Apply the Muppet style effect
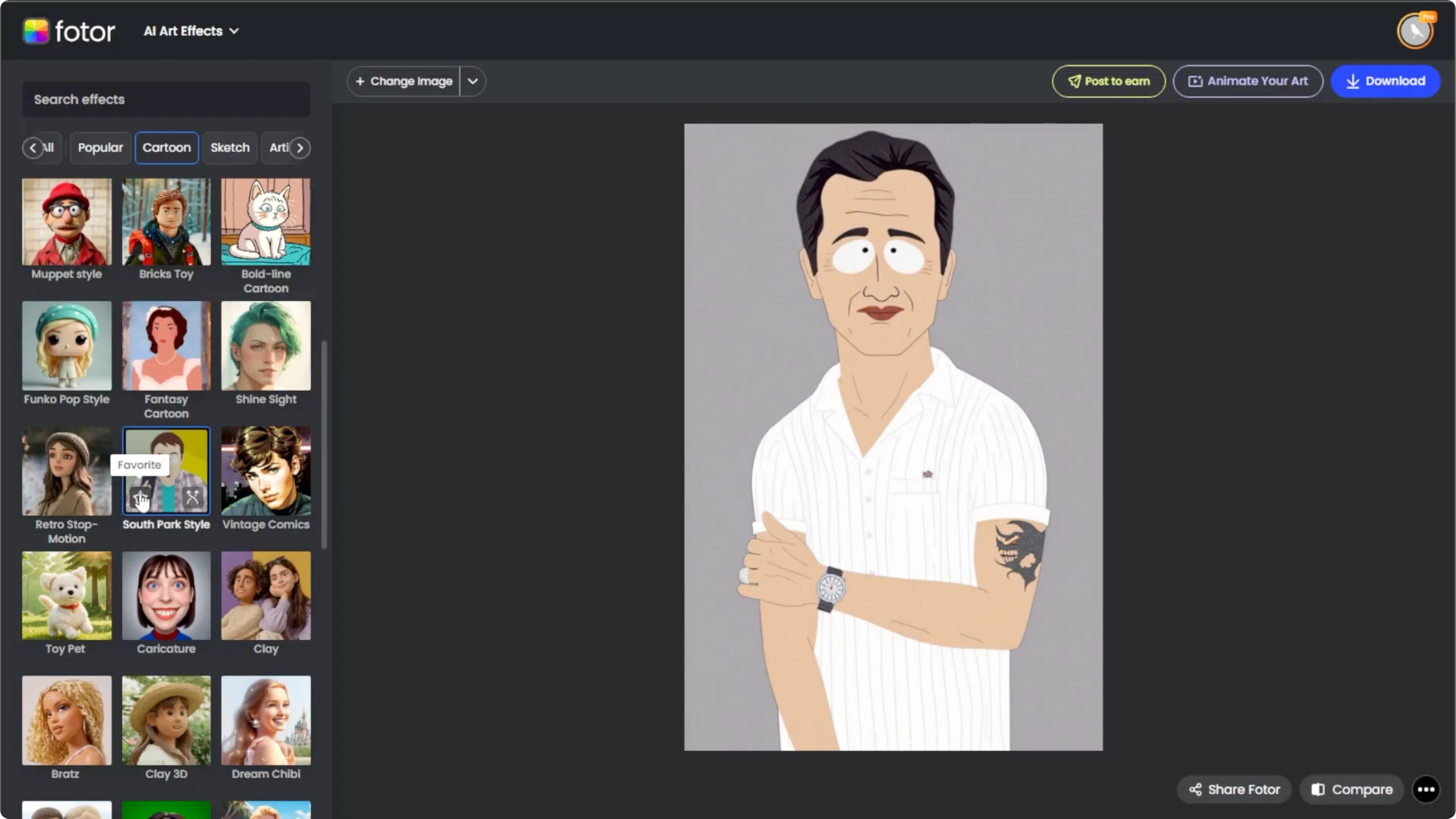Viewport: 1456px width, 819px height. pos(67,222)
